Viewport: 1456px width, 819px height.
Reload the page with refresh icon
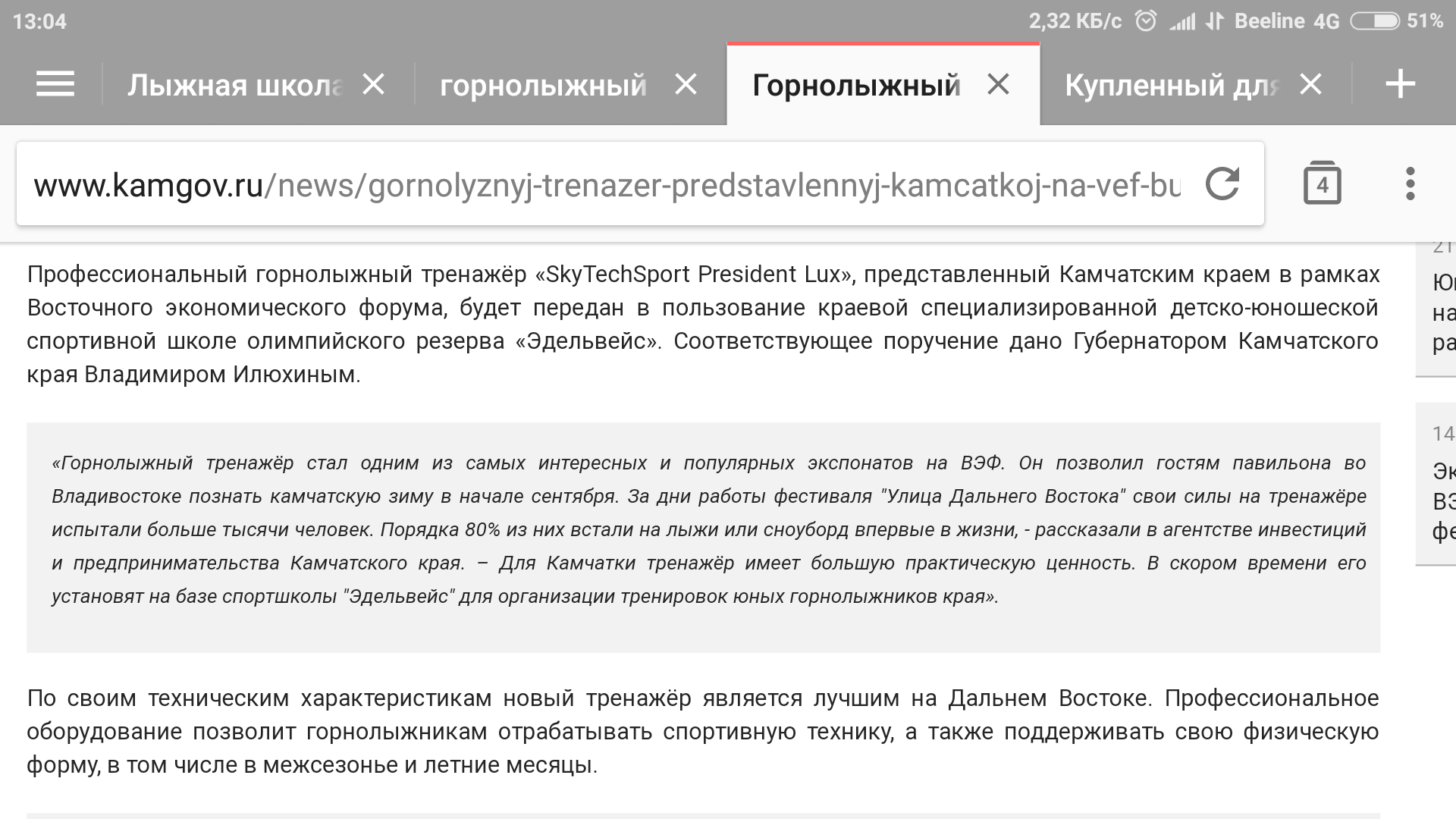pyautogui.click(x=1222, y=184)
